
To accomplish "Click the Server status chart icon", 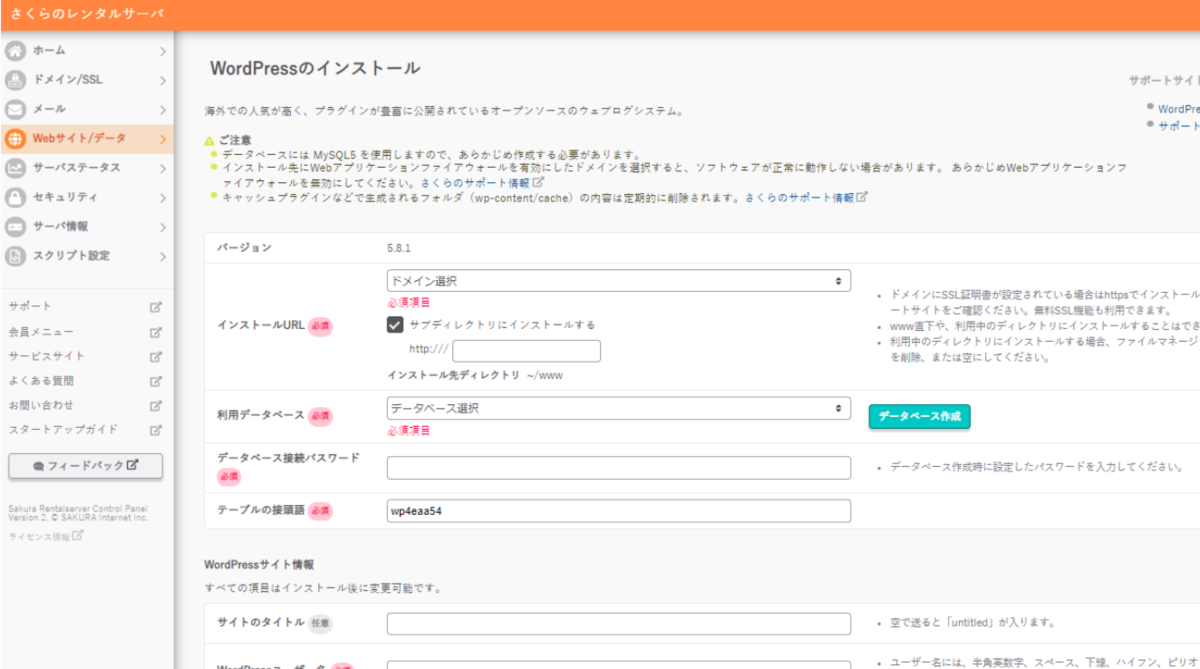I will (x=15, y=168).
